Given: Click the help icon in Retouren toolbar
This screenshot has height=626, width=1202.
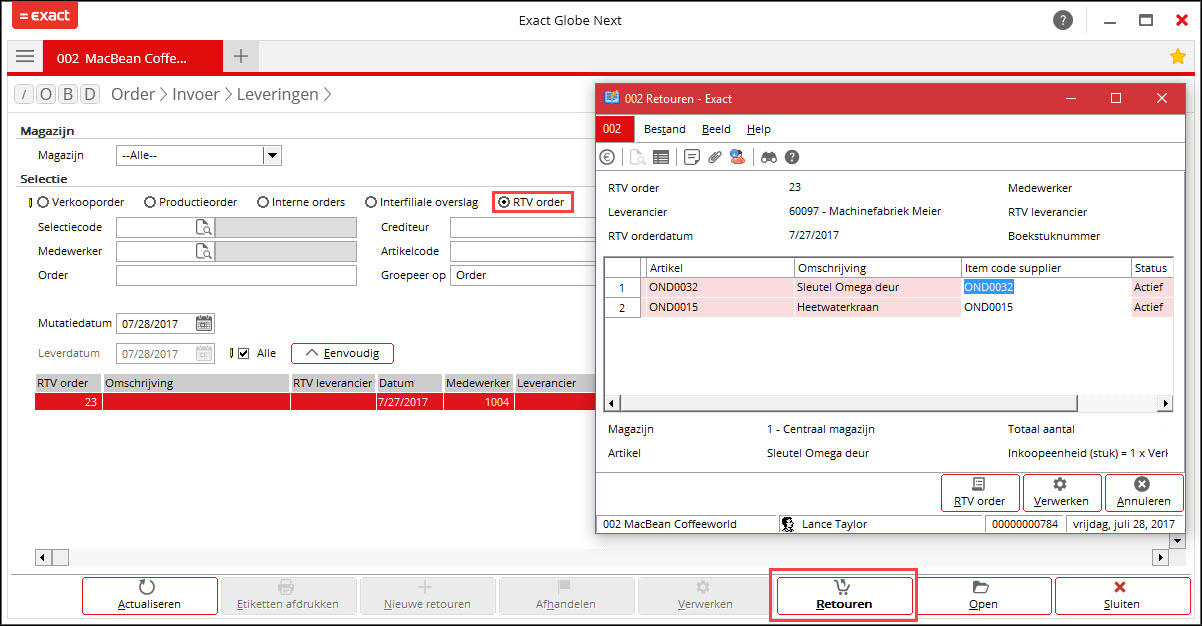Looking at the screenshot, I should [x=792, y=157].
